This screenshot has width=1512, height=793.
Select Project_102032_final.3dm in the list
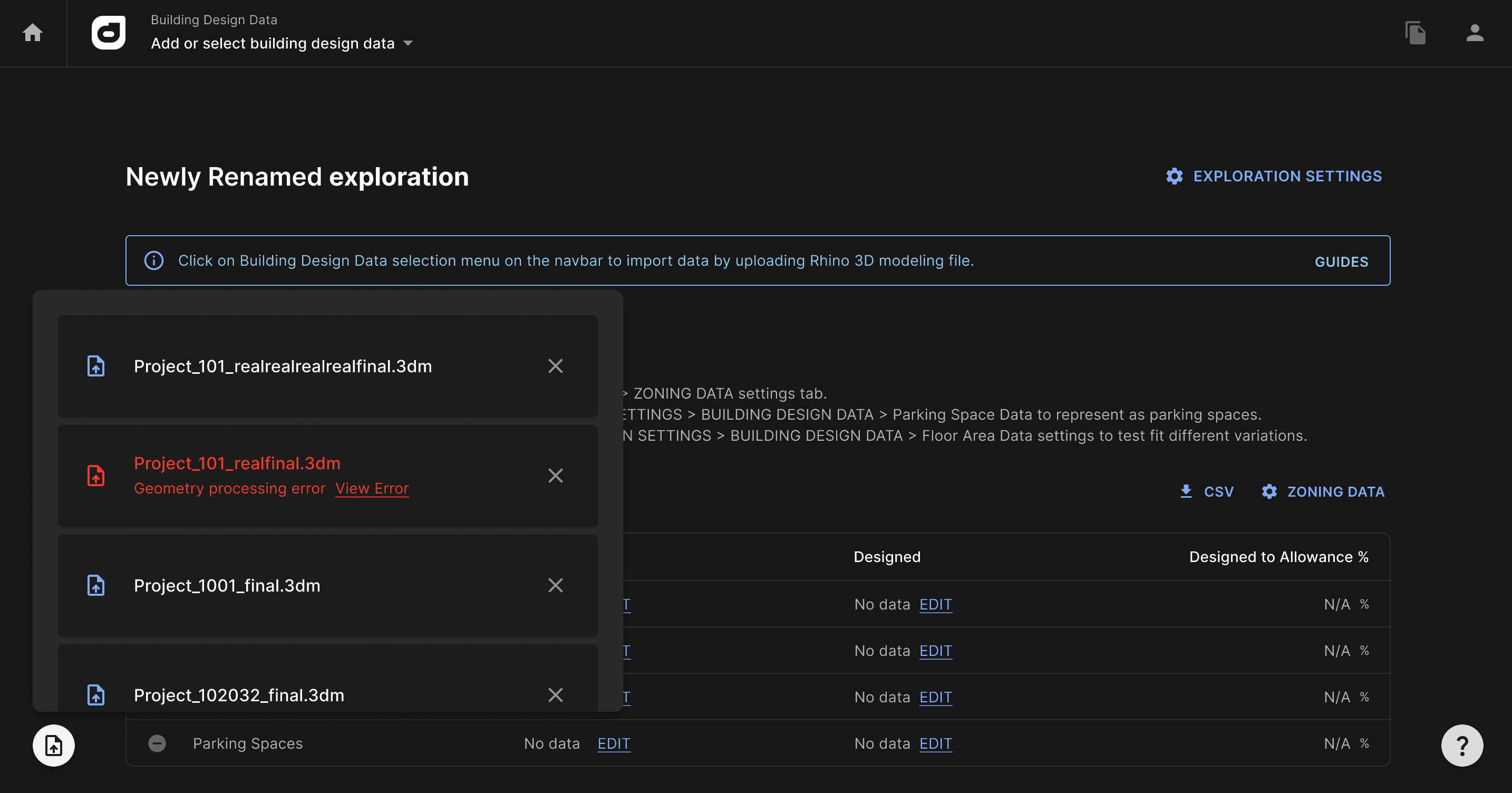tap(239, 695)
